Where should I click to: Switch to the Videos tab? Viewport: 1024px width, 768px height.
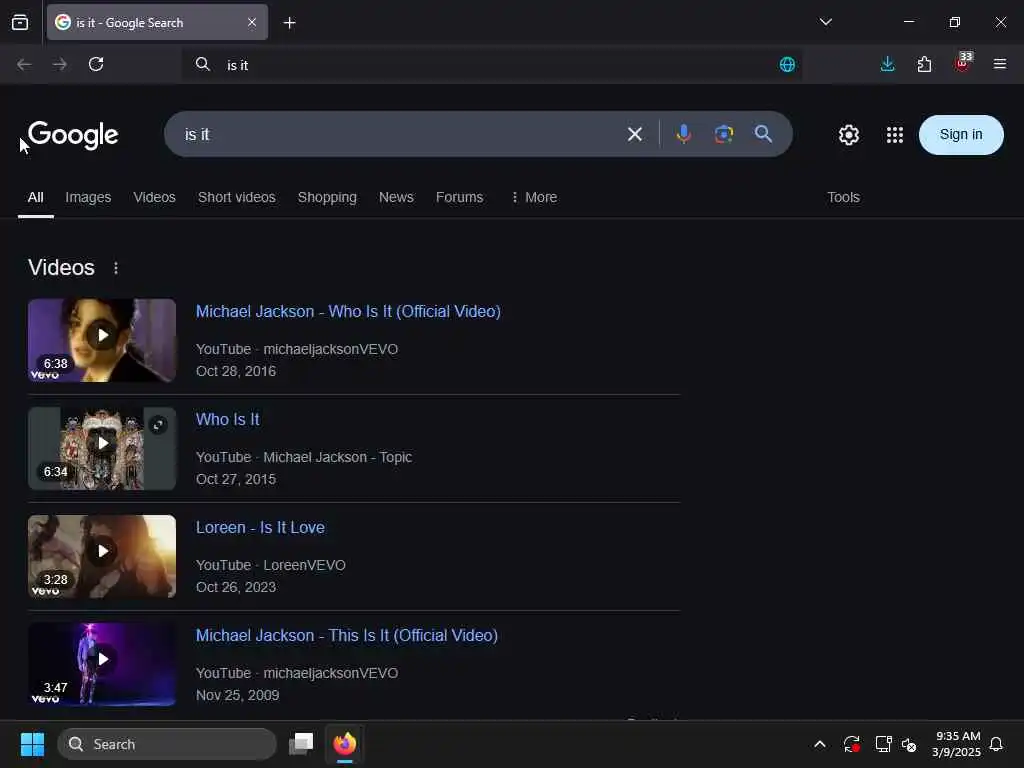pos(154,197)
